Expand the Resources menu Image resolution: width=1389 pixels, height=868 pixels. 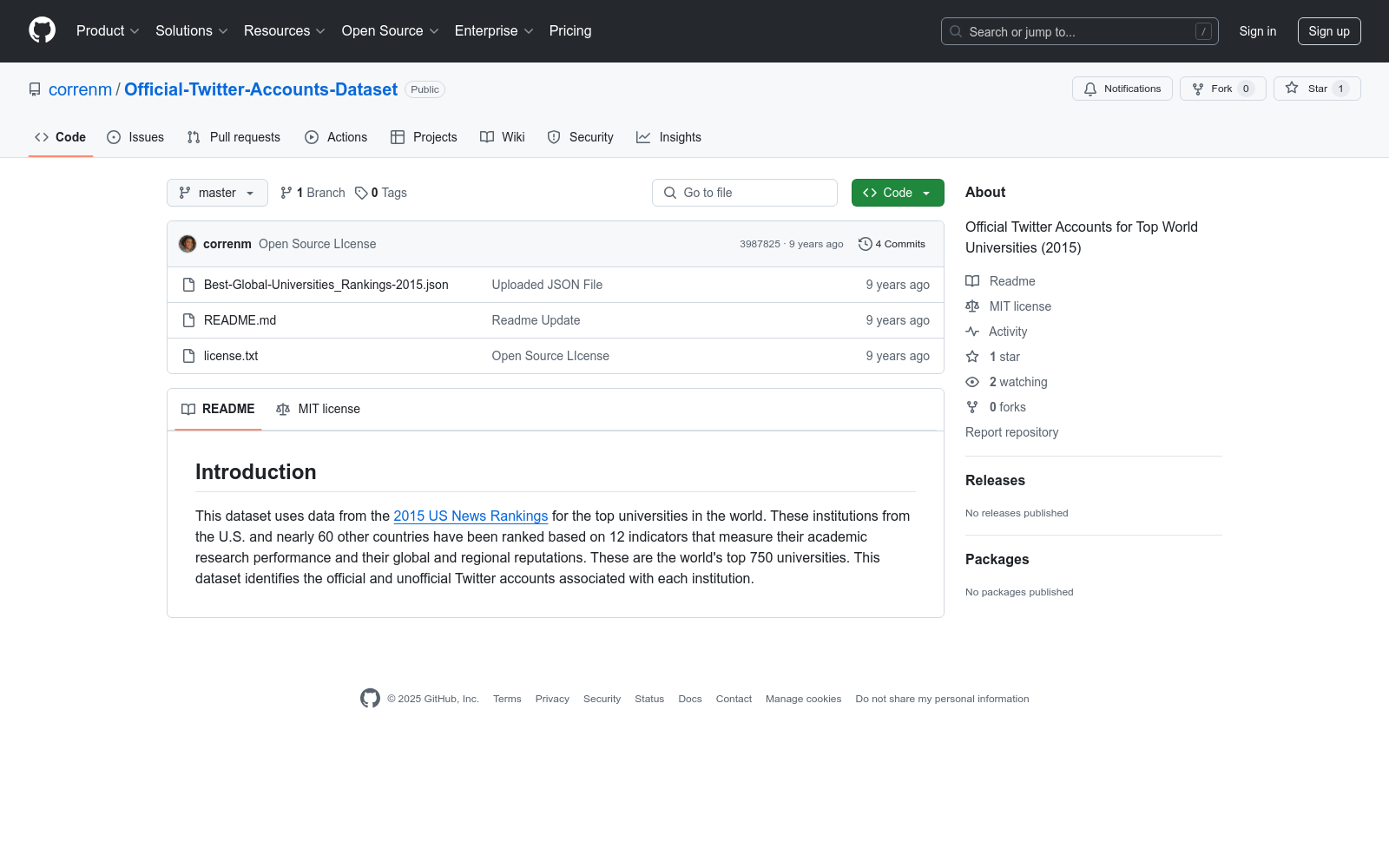(x=285, y=31)
